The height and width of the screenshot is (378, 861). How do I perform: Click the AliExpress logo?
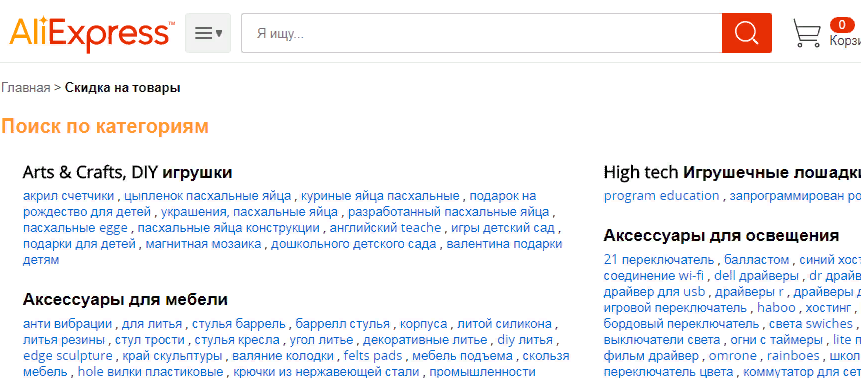pos(92,34)
